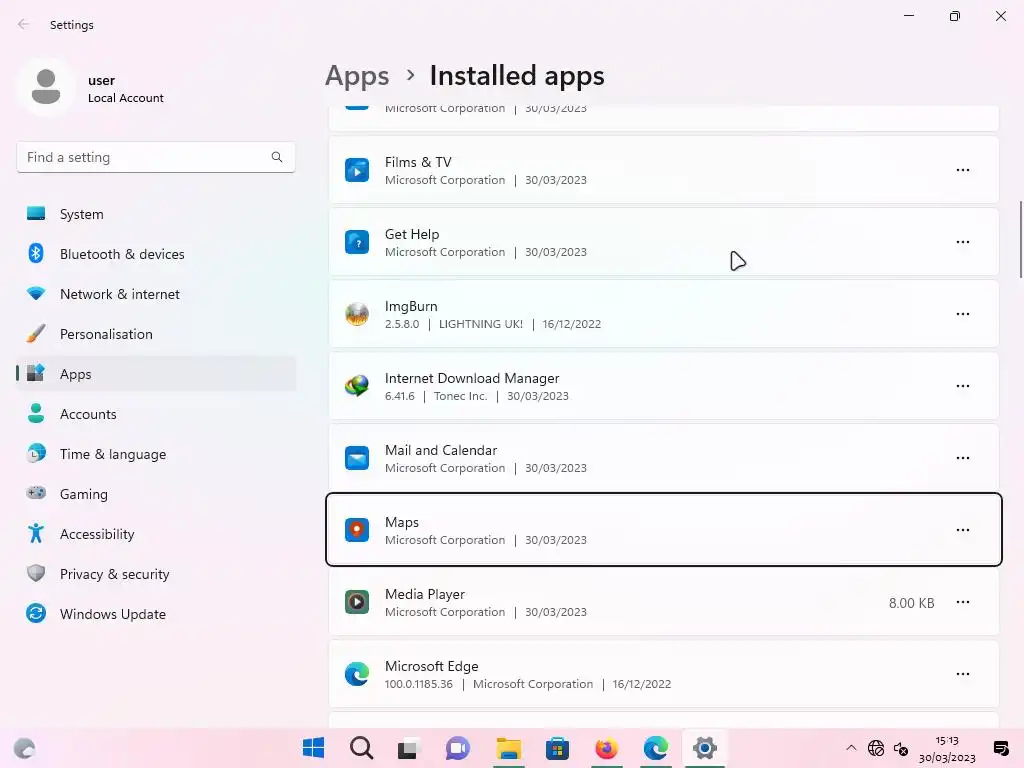
Task: Click the Gaming controller icon in sidebar
Action: click(36, 492)
